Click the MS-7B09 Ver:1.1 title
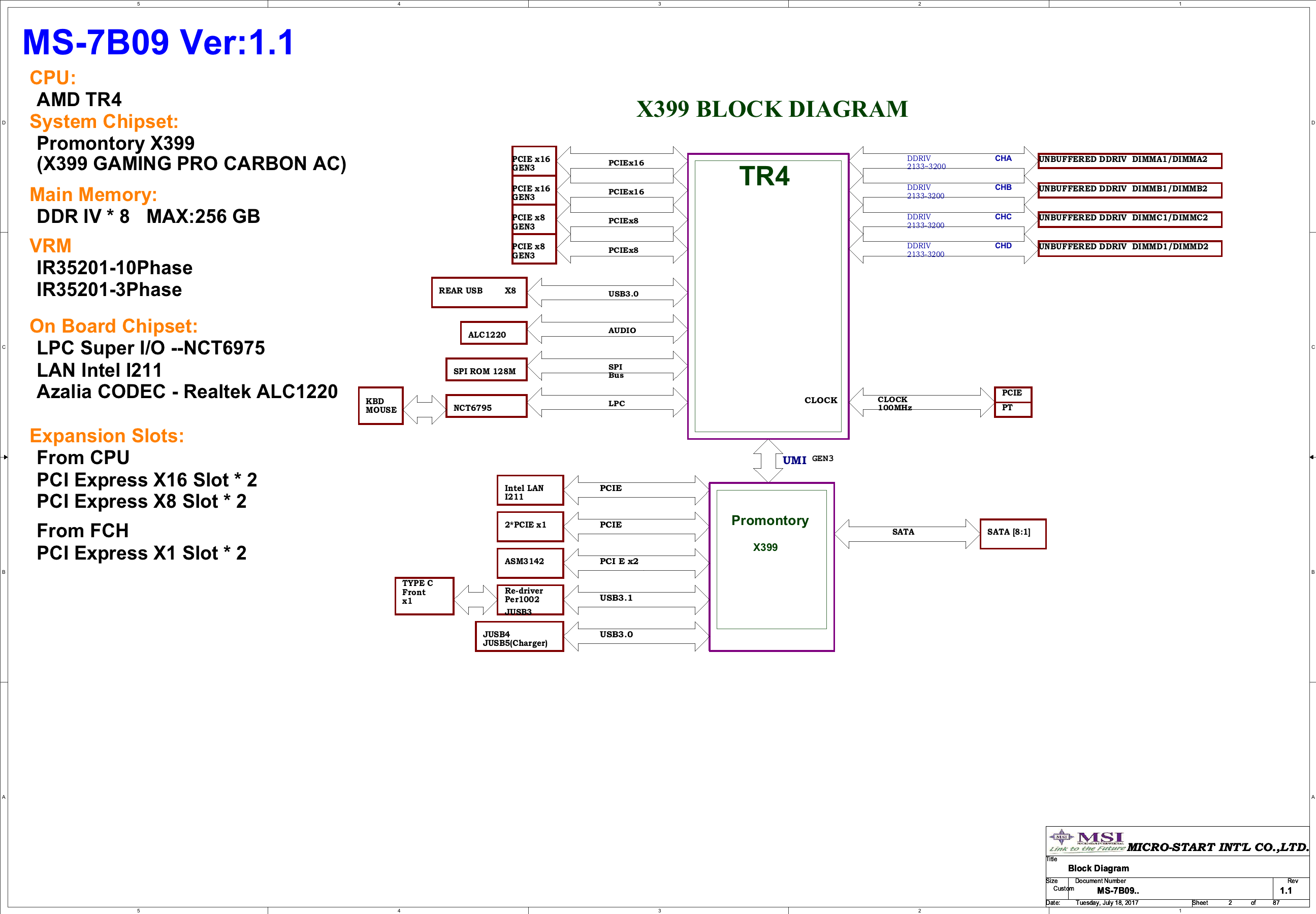The image size is (1316, 914). pyautogui.click(x=158, y=42)
